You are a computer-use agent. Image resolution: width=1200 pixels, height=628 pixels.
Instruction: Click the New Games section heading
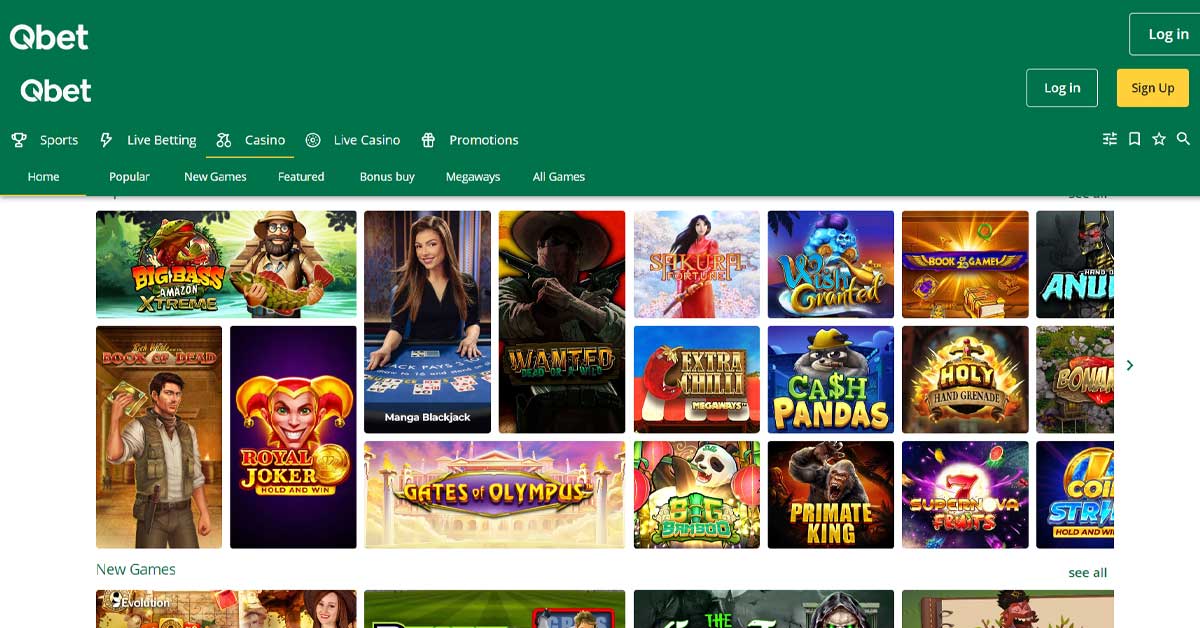click(x=136, y=569)
